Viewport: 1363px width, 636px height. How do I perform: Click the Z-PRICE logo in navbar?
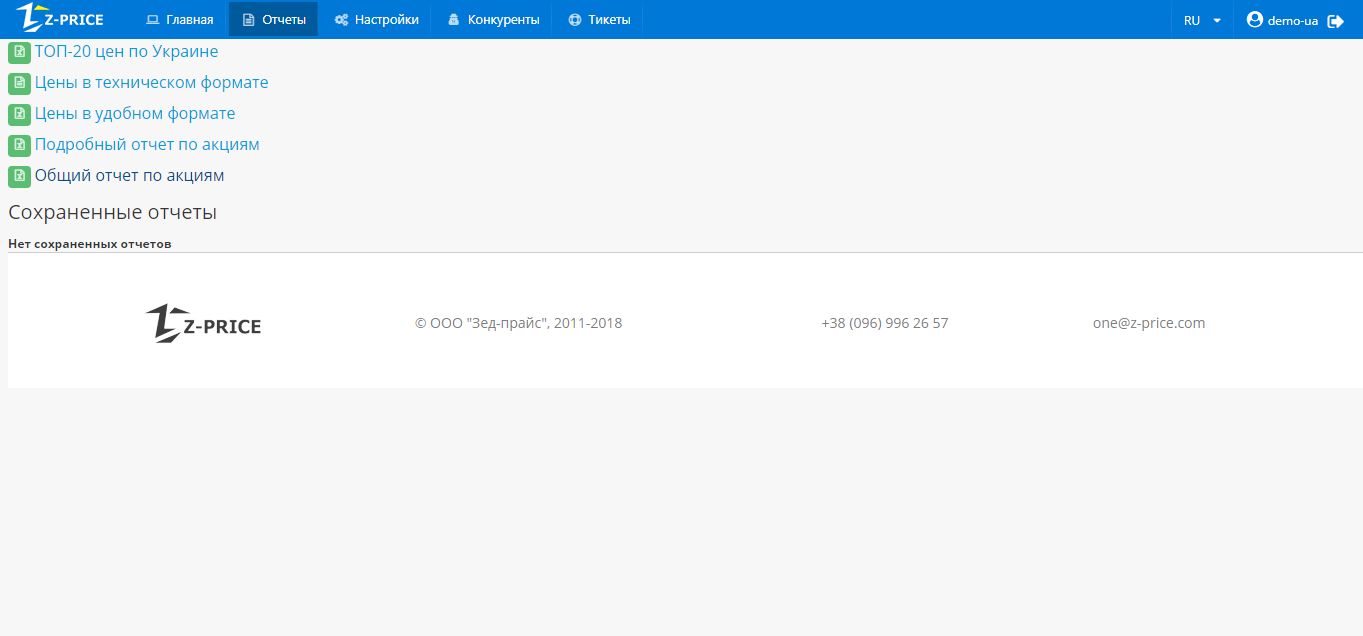click(x=59, y=18)
